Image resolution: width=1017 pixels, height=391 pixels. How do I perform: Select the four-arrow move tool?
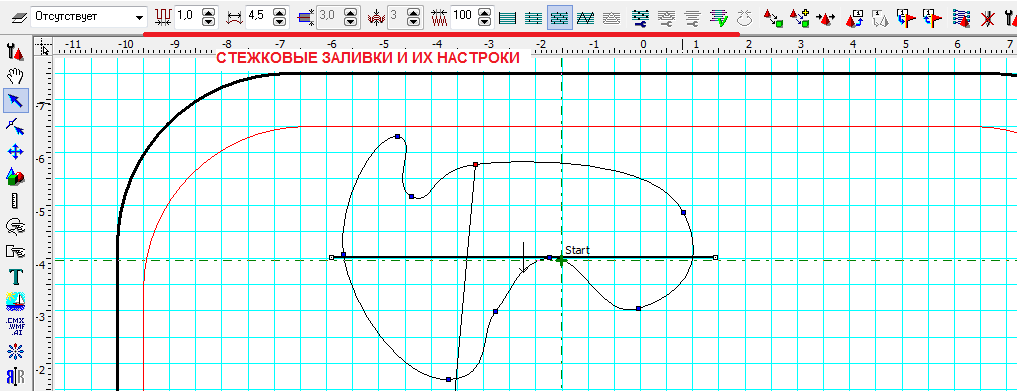(15, 151)
